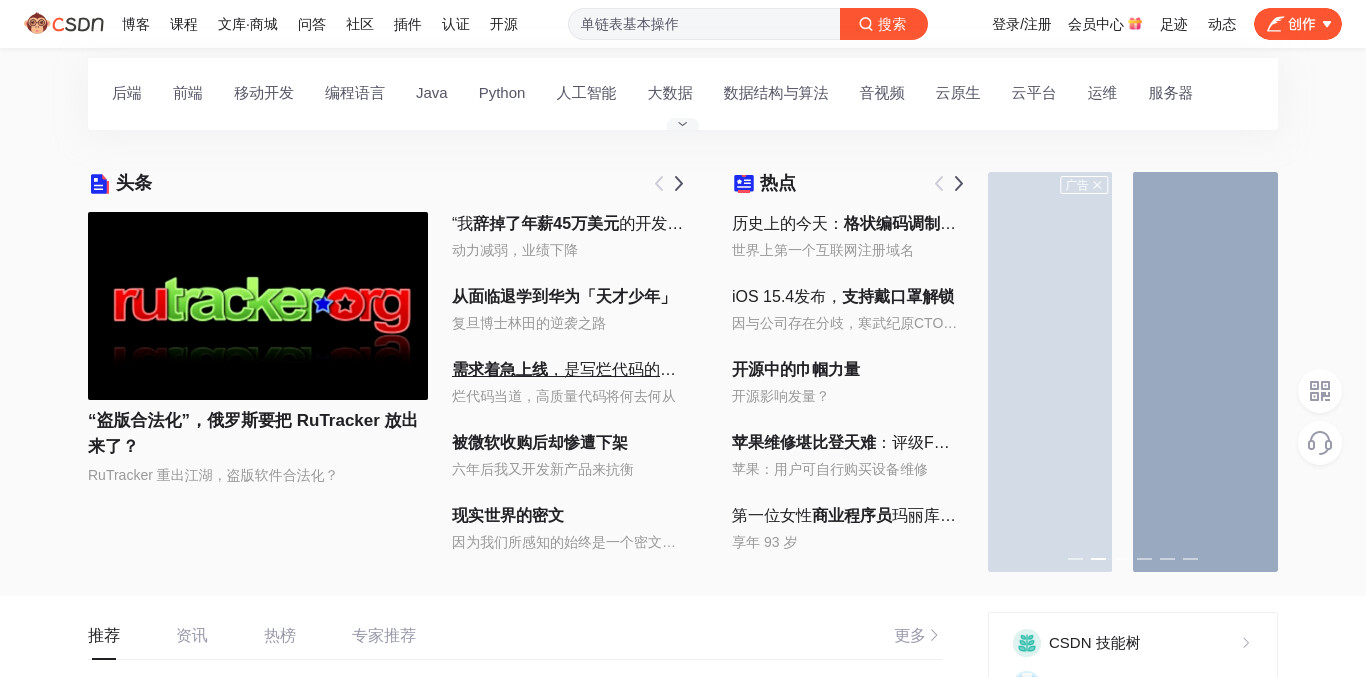Open iOS 15.4发布 hot article
Viewport: 1366px width, 677px height.
click(x=843, y=297)
